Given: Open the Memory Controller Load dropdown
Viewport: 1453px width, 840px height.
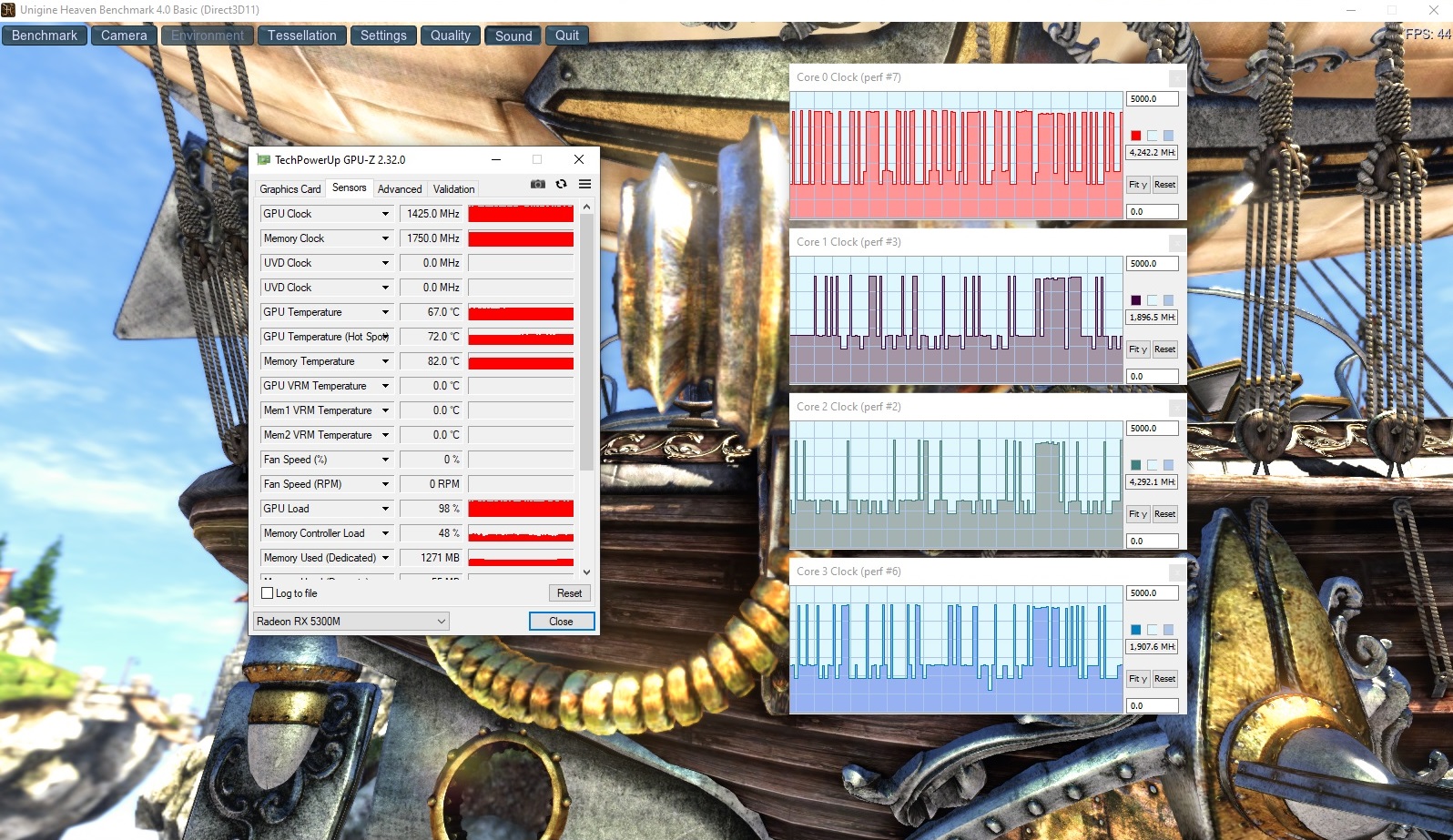Looking at the screenshot, I should pyautogui.click(x=385, y=533).
